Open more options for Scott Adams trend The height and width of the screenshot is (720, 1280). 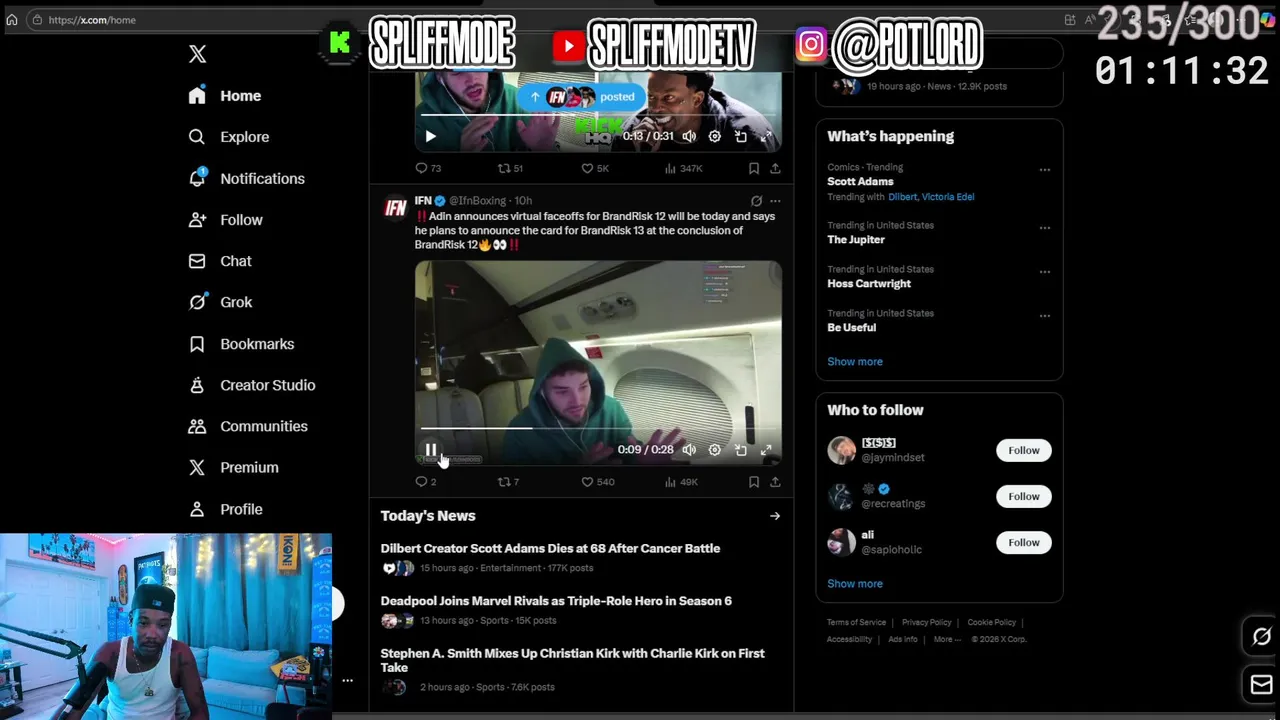[1044, 170]
